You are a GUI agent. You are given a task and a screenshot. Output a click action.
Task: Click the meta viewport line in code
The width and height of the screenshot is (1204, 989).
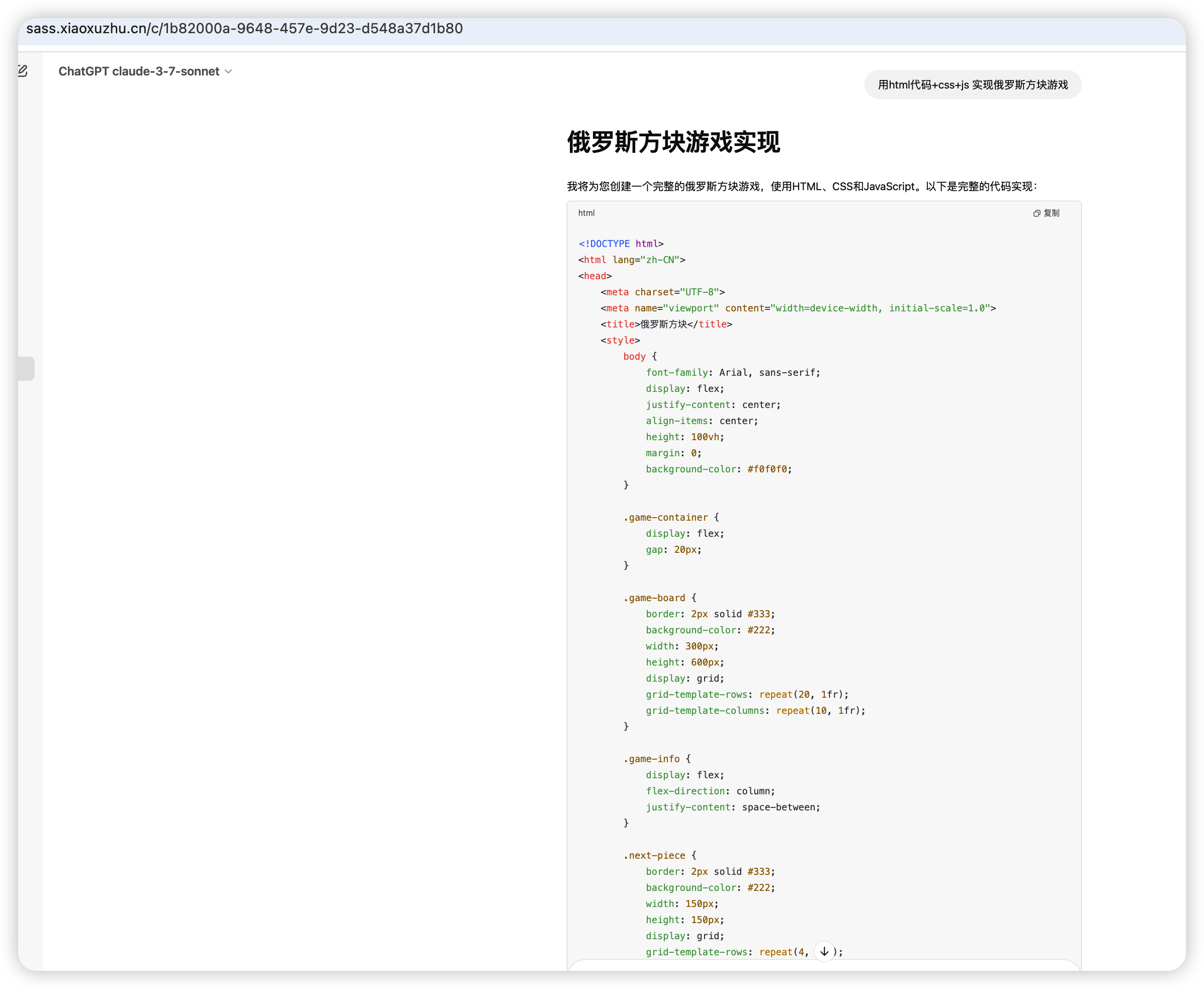[797, 308]
